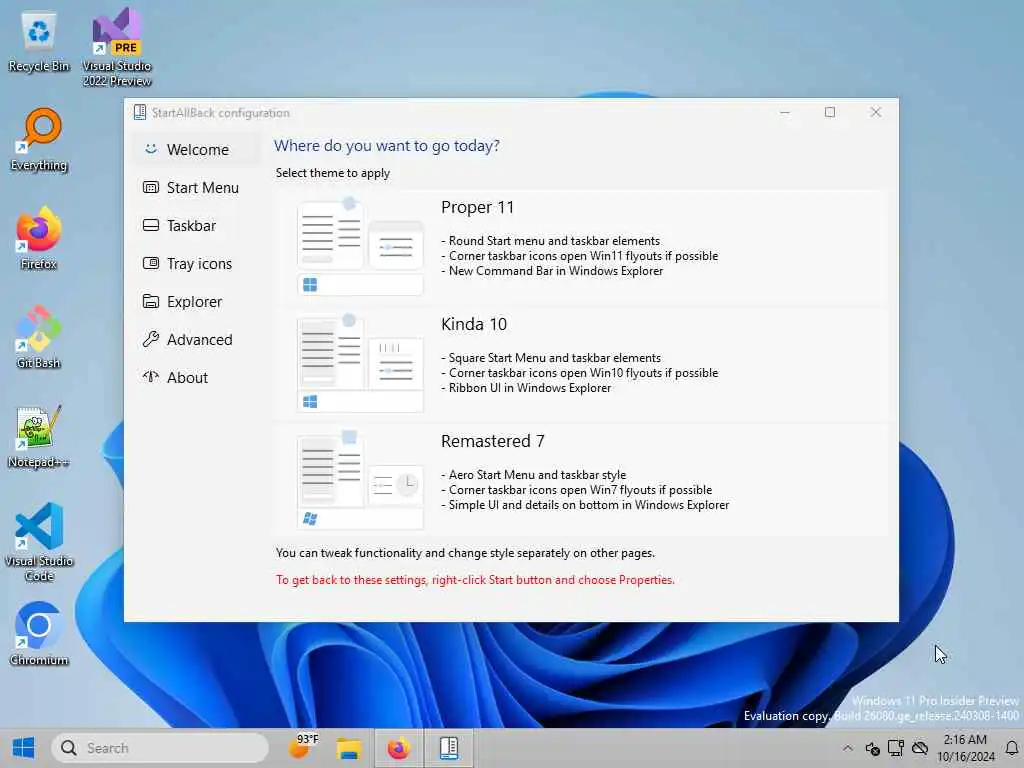Select the Git Bash desktop shortcut
The image size is (1024, 768).
[x=39, y=337]
